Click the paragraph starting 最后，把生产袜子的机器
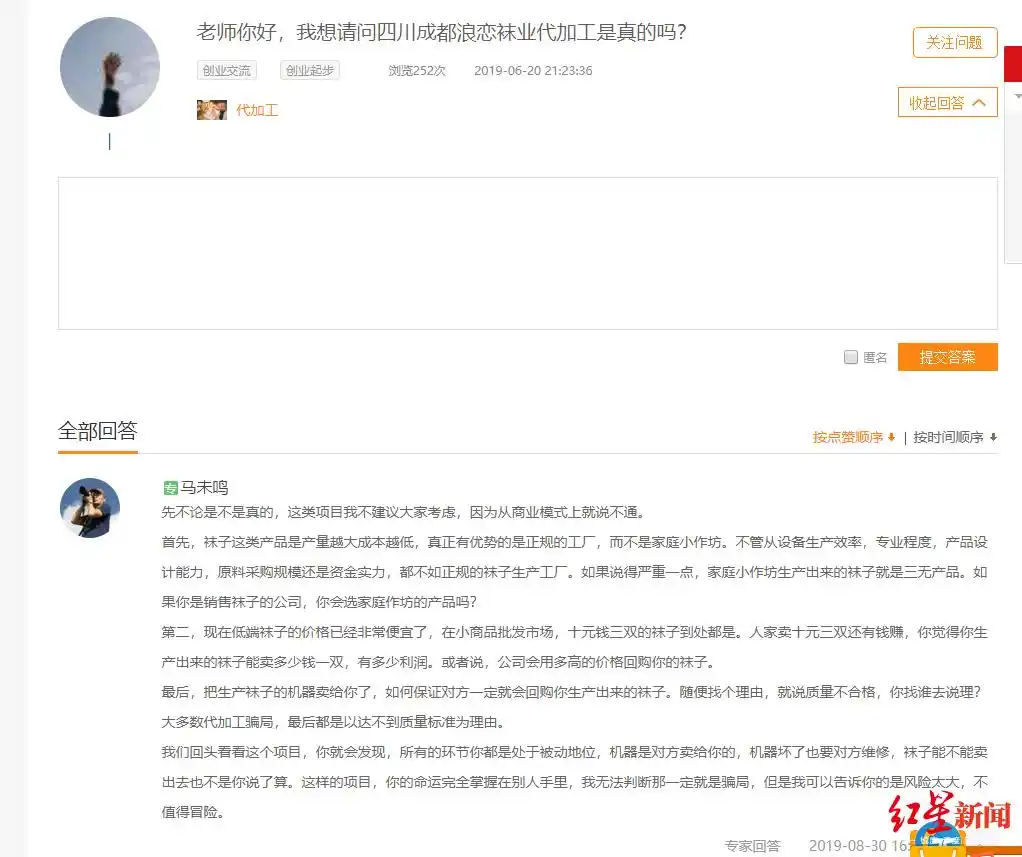The height and width of the screenshot is (857, 1022). pos(571,692)
